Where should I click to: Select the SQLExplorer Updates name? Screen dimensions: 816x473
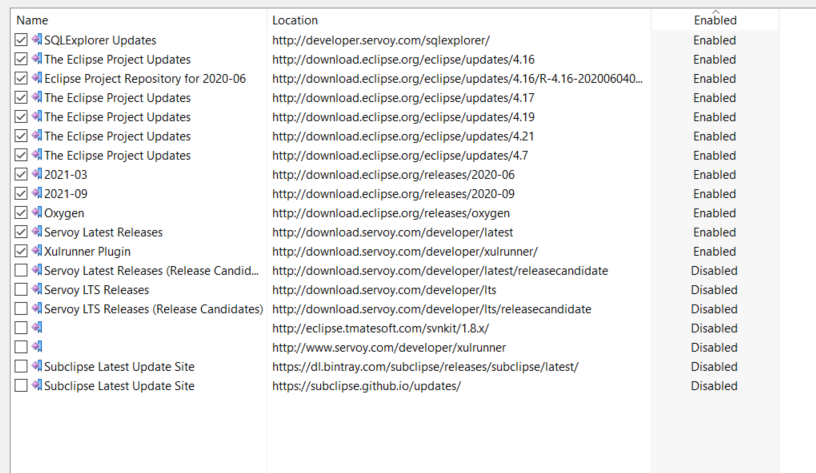[100, 40]
